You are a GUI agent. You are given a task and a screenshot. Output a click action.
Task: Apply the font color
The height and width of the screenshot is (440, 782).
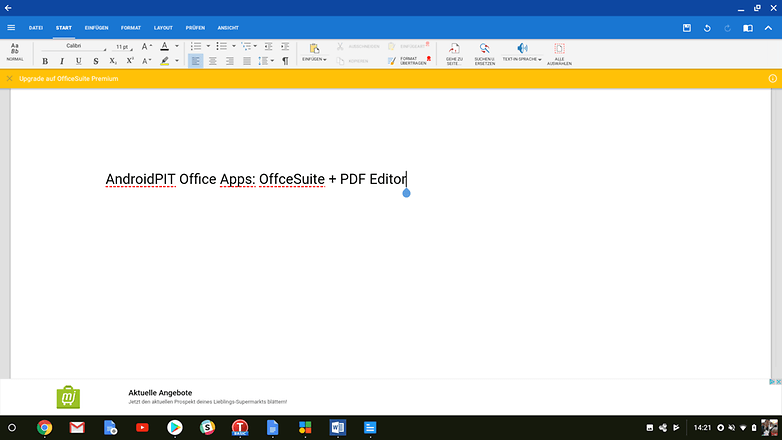[165, 46]
